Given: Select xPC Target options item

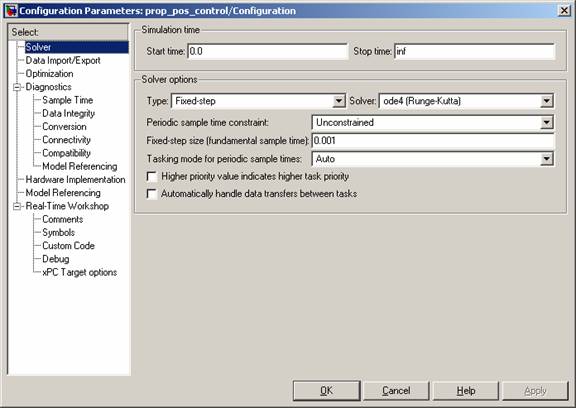Looking at the screenshot, I should [79, 272].
